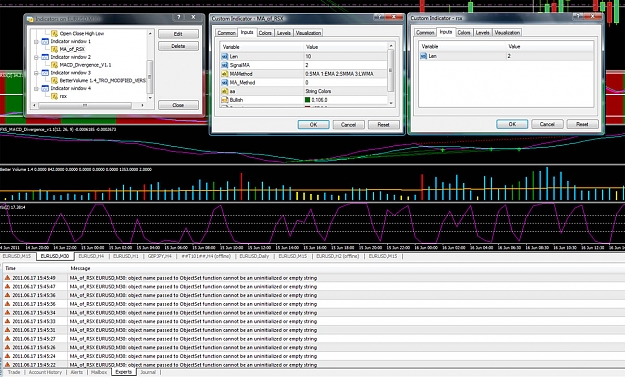
Task: Open the Colors tab in MA_of_RSX dialog
Action: (x=265, y=33)
